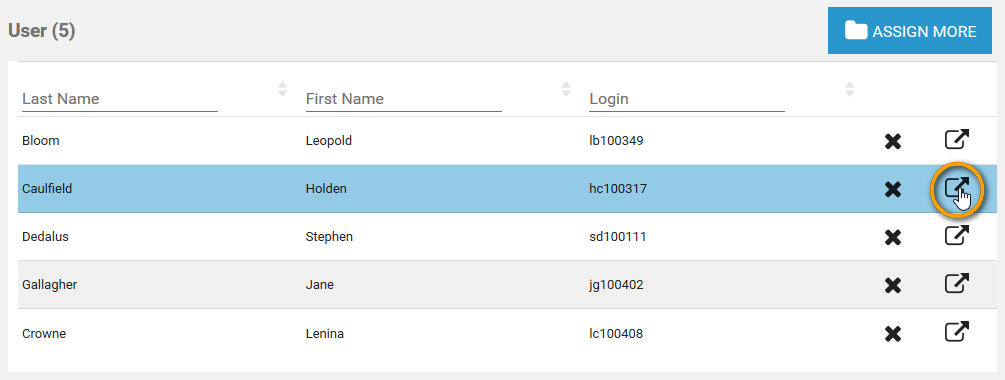Open Gallagher's record with arrow icon
The width and height of the screenshot is (1005, 380).
[956, 283]
